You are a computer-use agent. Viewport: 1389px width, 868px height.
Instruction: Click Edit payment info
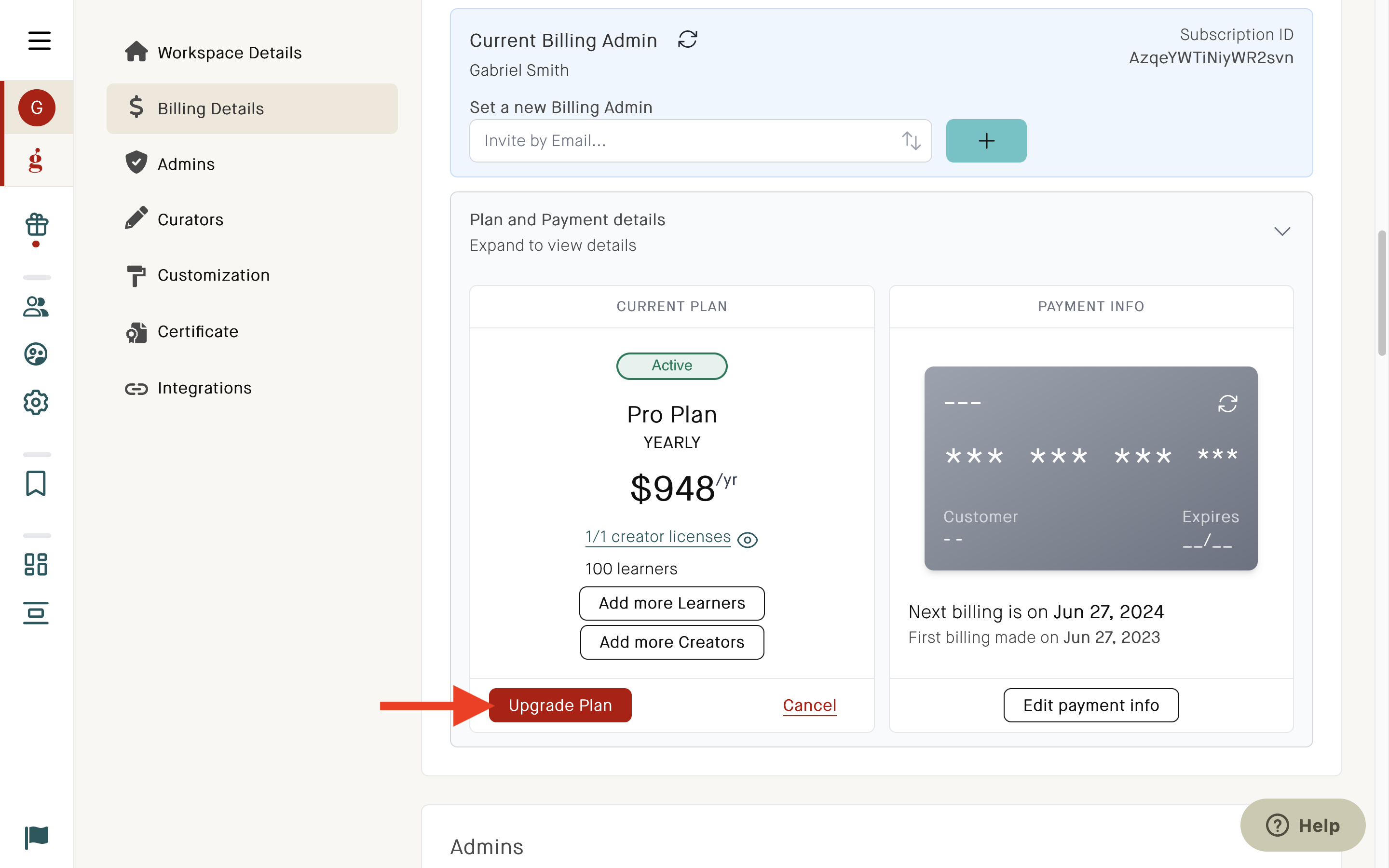(x=1091, y=705)
